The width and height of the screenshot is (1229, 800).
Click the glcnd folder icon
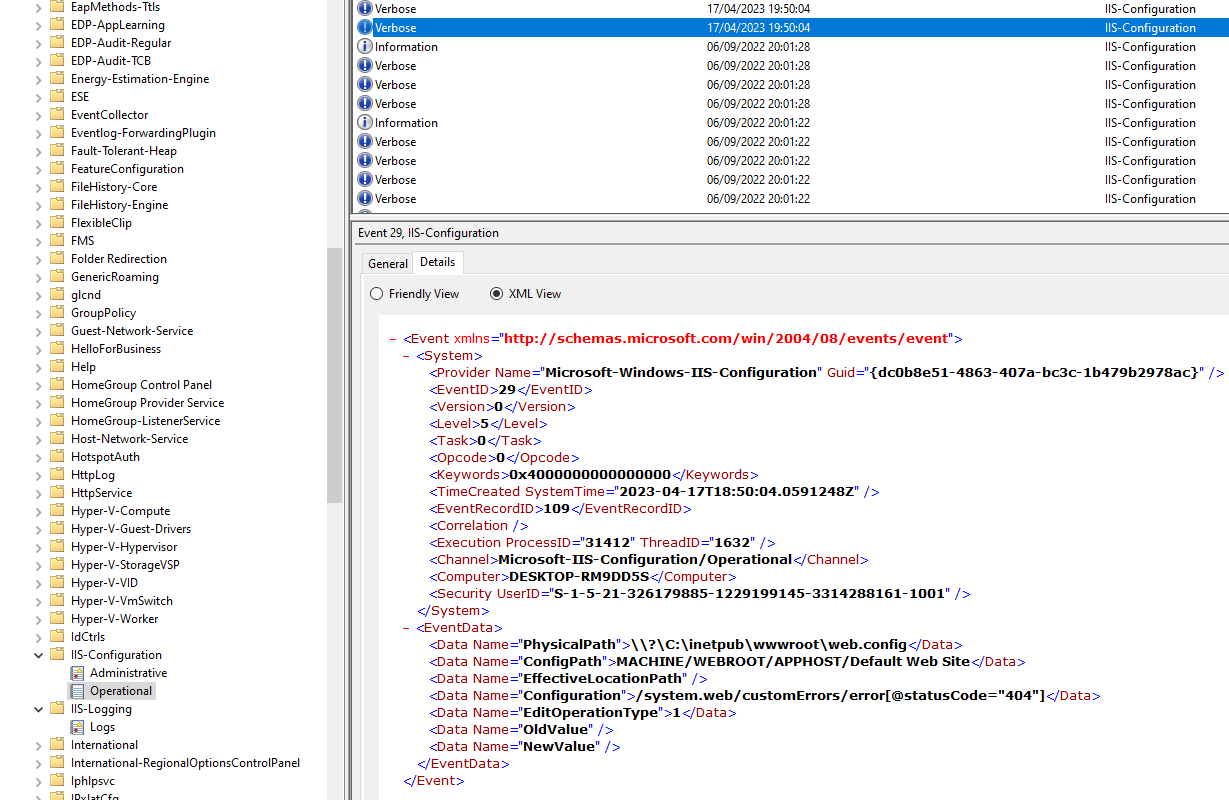(57, 295)
